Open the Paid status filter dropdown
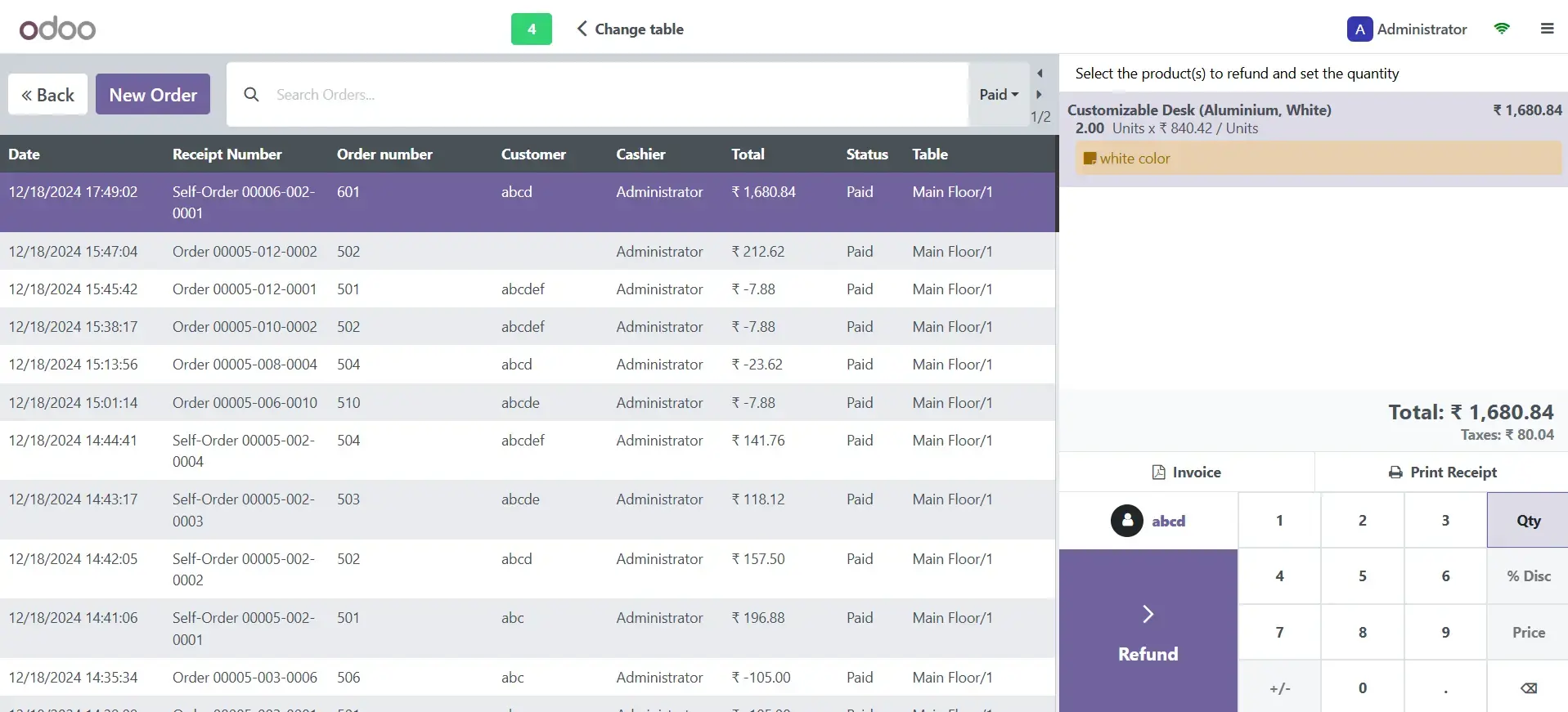The height and width of the screenshot is (712, 1568). (999, 95)
